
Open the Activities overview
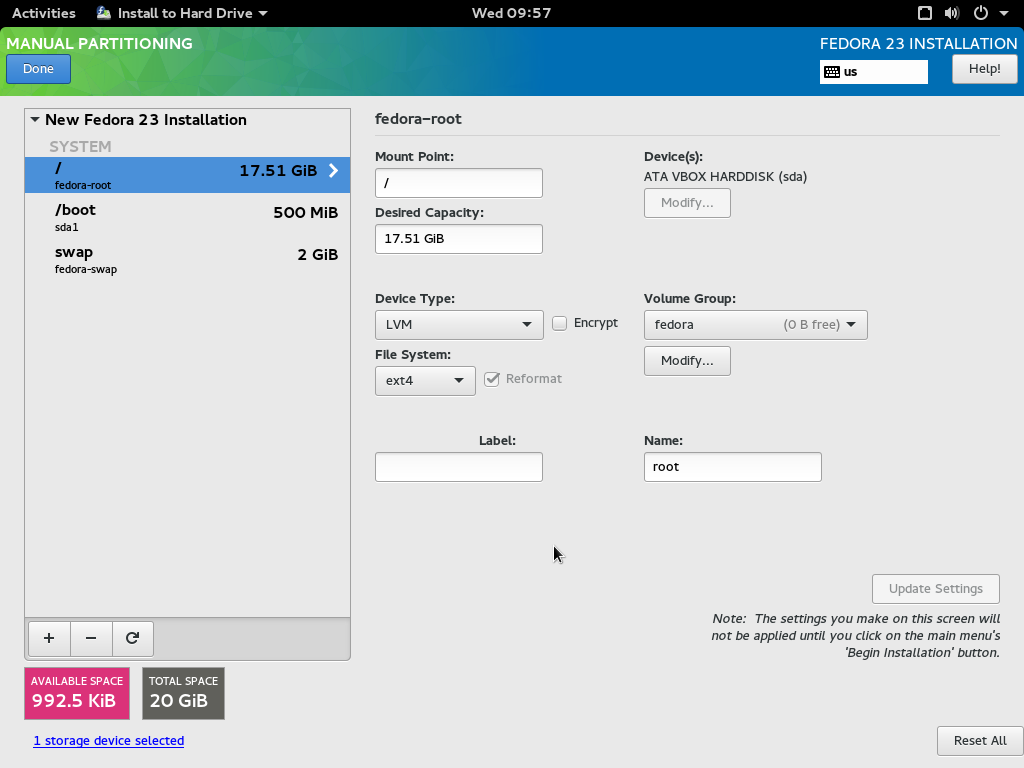pyautogui.click(x=43, y=13)
